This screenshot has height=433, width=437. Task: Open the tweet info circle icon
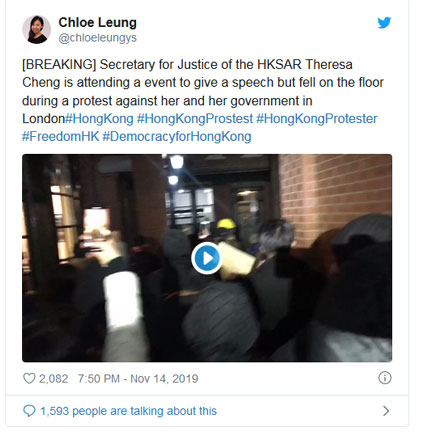point(385,378)
